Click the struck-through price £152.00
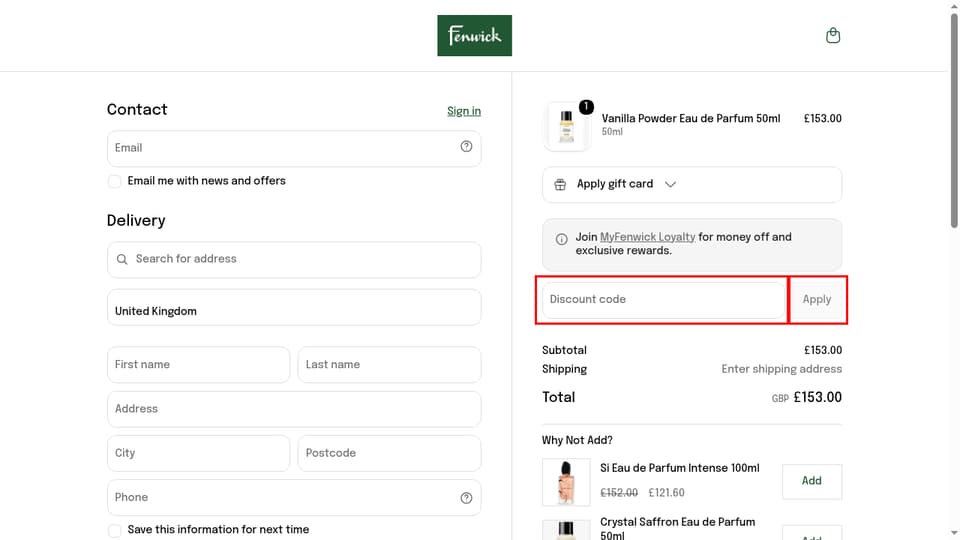The height and width of the screenshot is (540, 960). tap(619, 493)
